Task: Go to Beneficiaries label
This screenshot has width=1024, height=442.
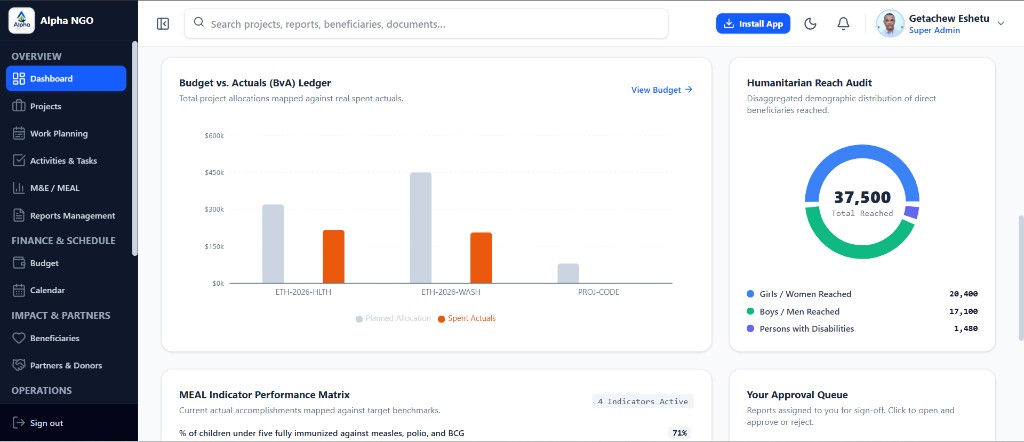Action: tap(55, 338)
